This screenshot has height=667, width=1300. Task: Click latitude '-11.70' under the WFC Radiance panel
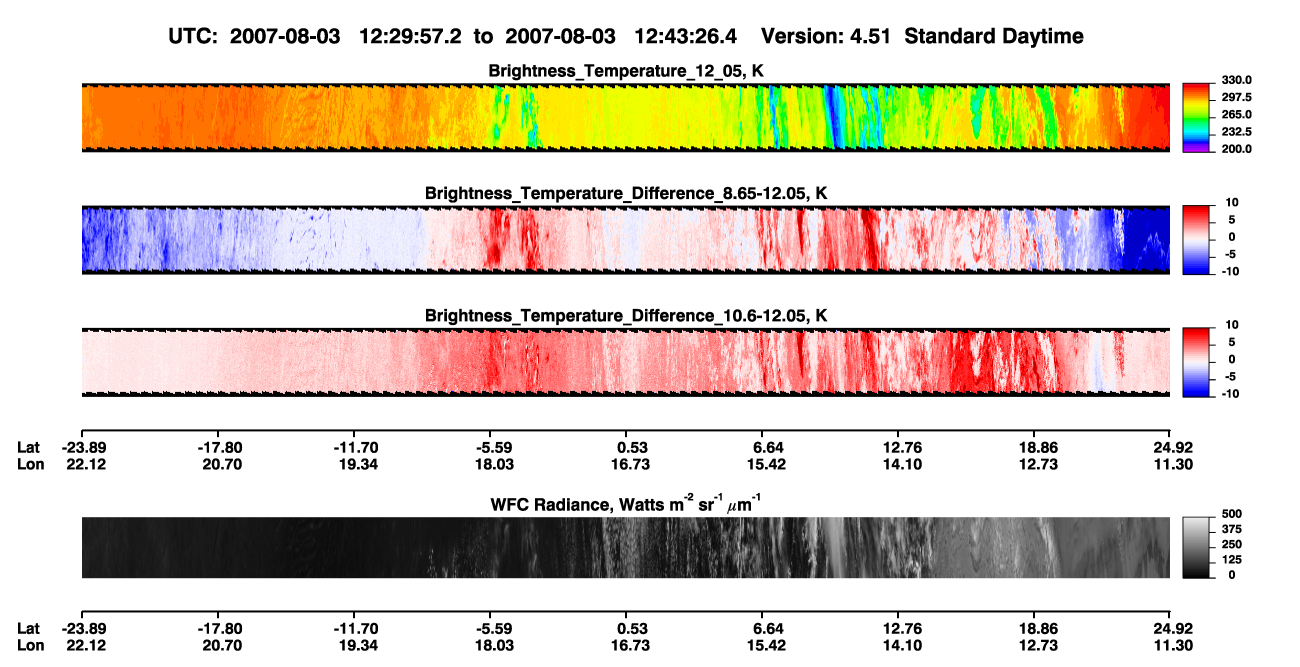[x=356, y=629]
